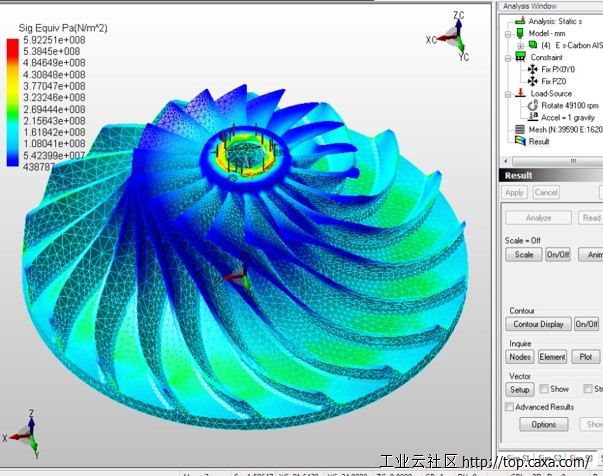603x476 pixels.
Task: Collapse the Load-Source tree node
Action: 508,94
